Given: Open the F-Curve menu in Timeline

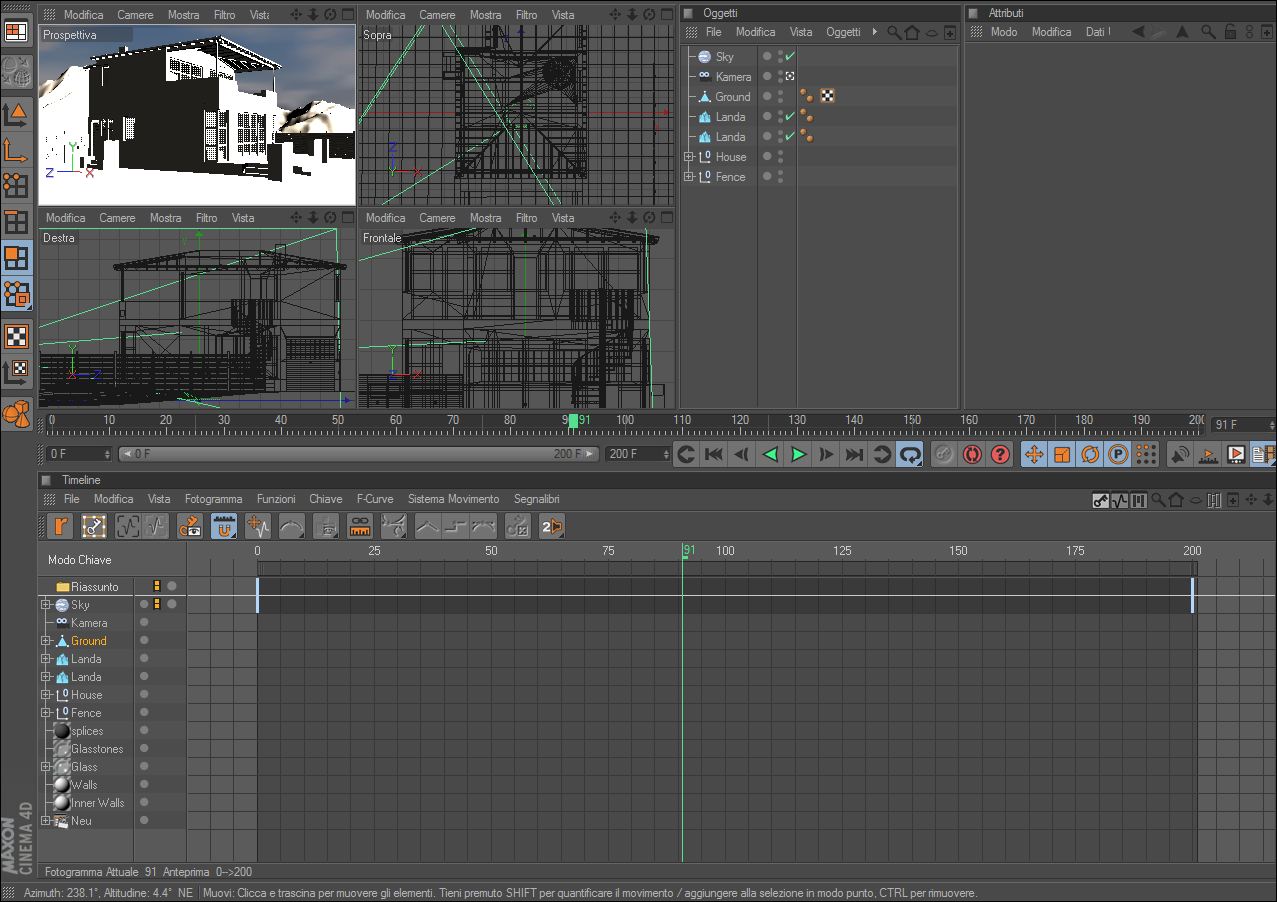Looking at the screenshot, I should pos(374,499).
